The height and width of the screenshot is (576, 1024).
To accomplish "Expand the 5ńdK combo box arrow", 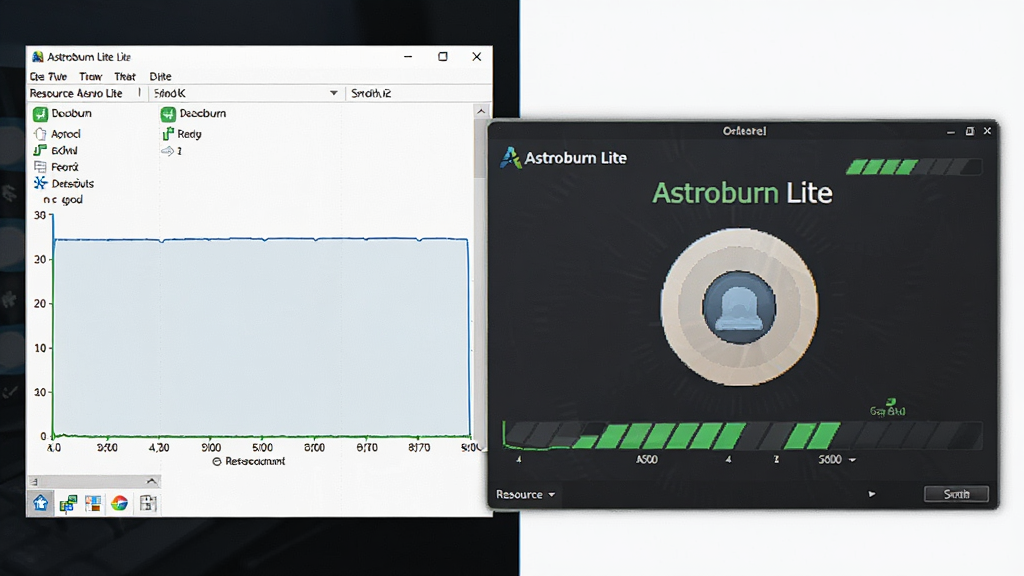I will pyautogui.click(x=334, y=93).
